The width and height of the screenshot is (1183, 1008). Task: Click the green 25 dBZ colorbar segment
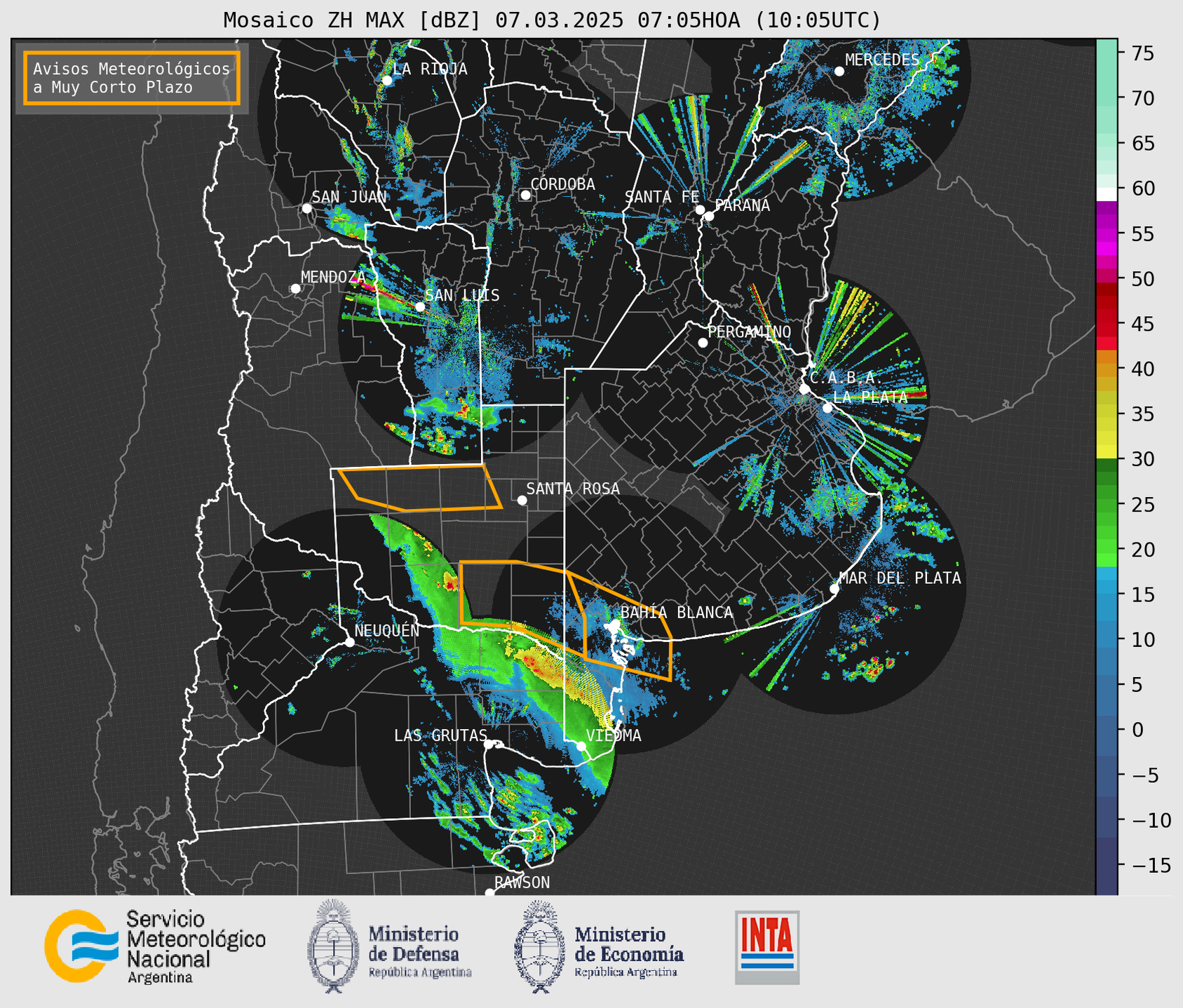[1107, 504]
